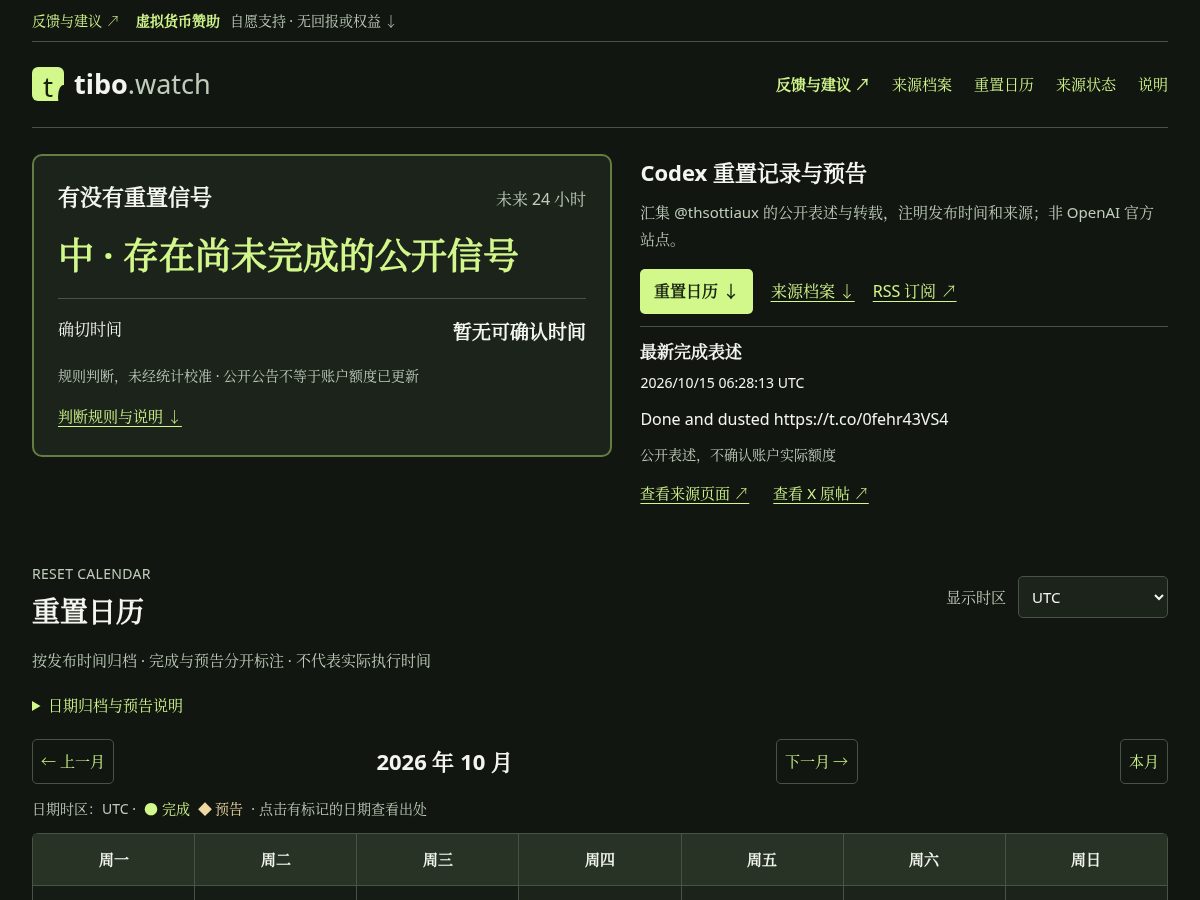
Task: Open 查看 X 原帖 link
Action: point(821,493)
